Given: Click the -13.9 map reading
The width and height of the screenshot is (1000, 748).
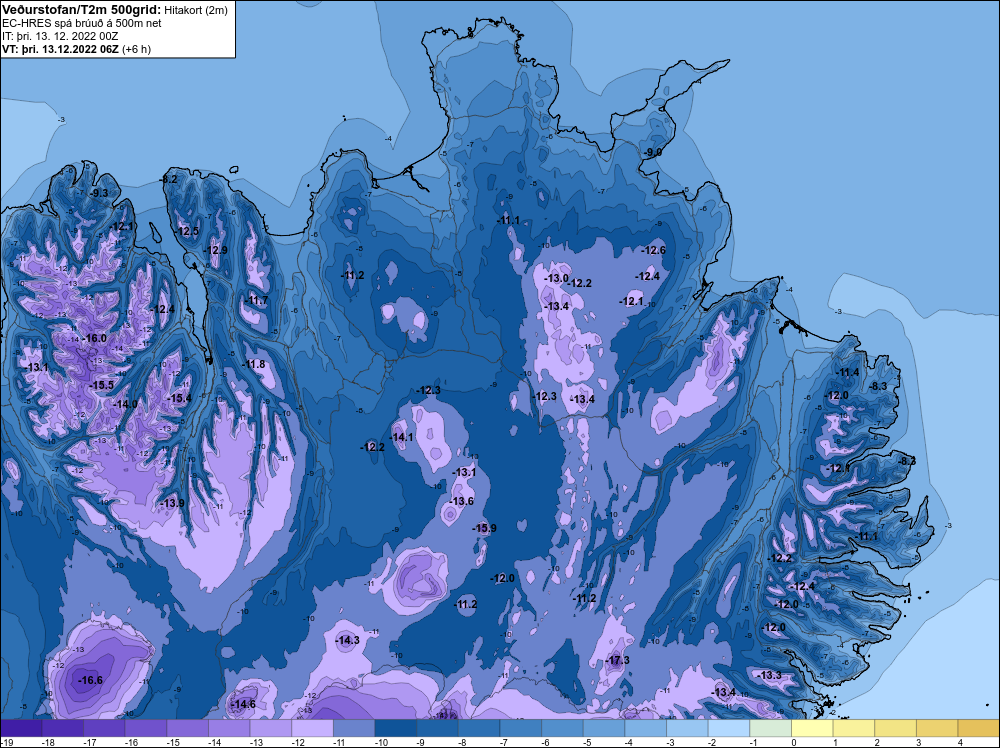Looking at the screenshot, I should point(172,503).
